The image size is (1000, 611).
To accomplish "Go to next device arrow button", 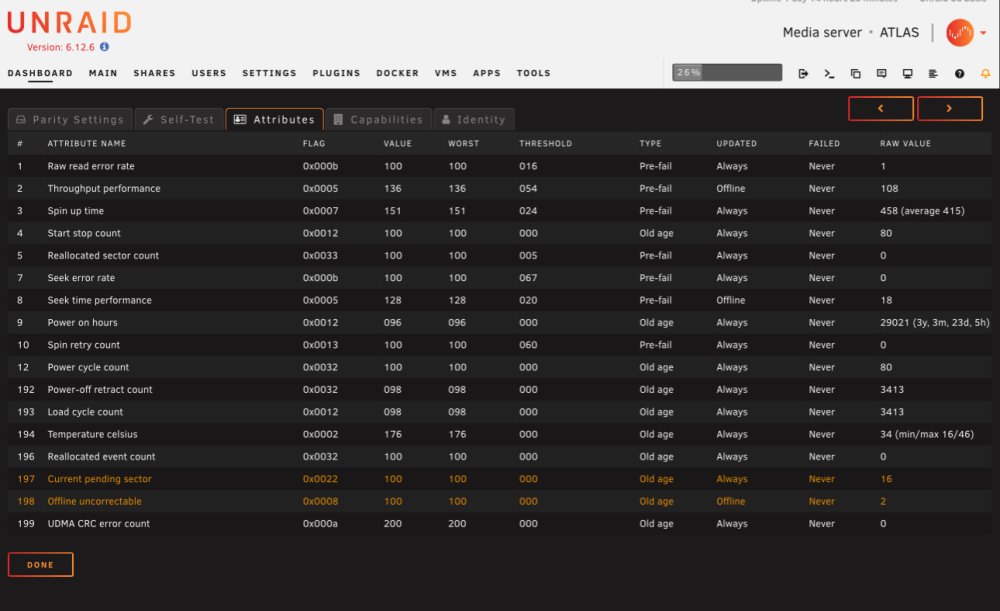I will pos(950,108).
